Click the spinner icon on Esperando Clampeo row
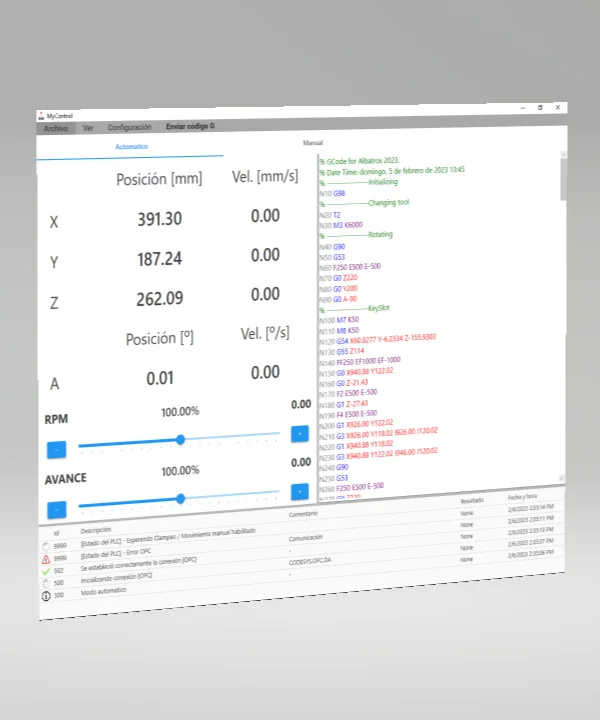 [x=45, y=546]
